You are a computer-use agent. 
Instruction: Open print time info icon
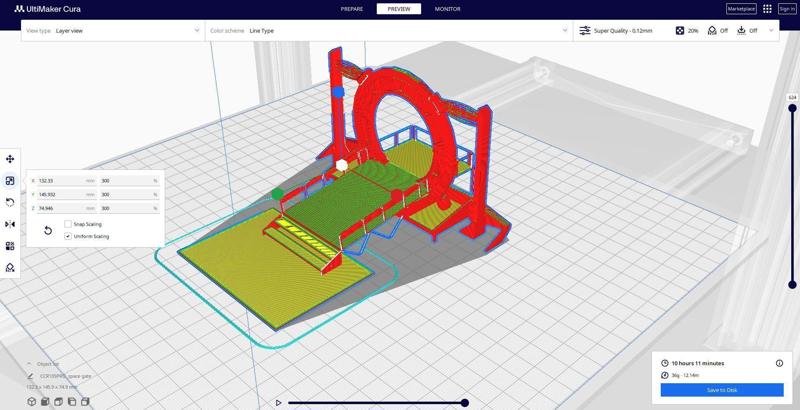tap(779, 363)
